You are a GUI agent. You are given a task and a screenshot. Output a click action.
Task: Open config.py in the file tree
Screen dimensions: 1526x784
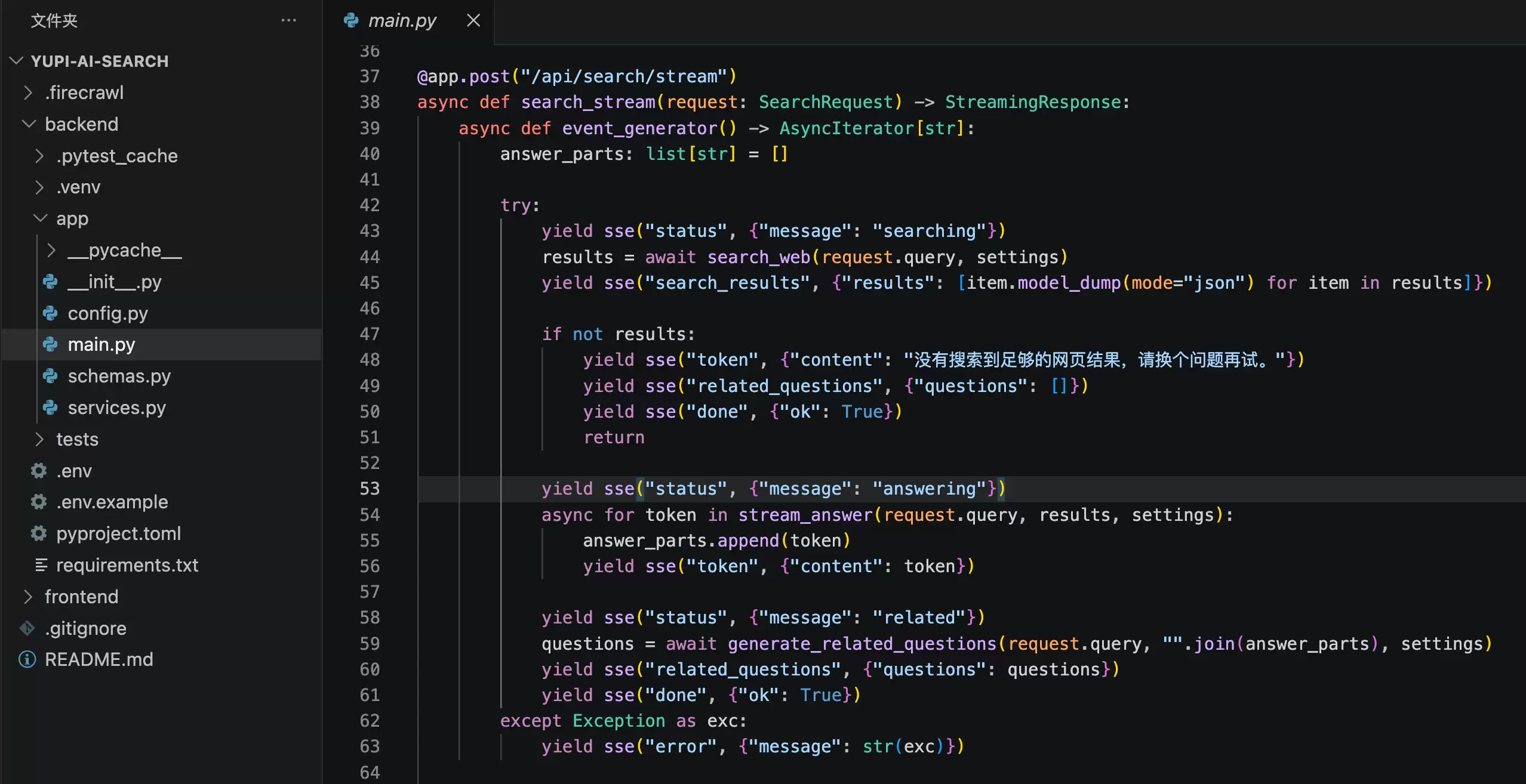point(107,313)
